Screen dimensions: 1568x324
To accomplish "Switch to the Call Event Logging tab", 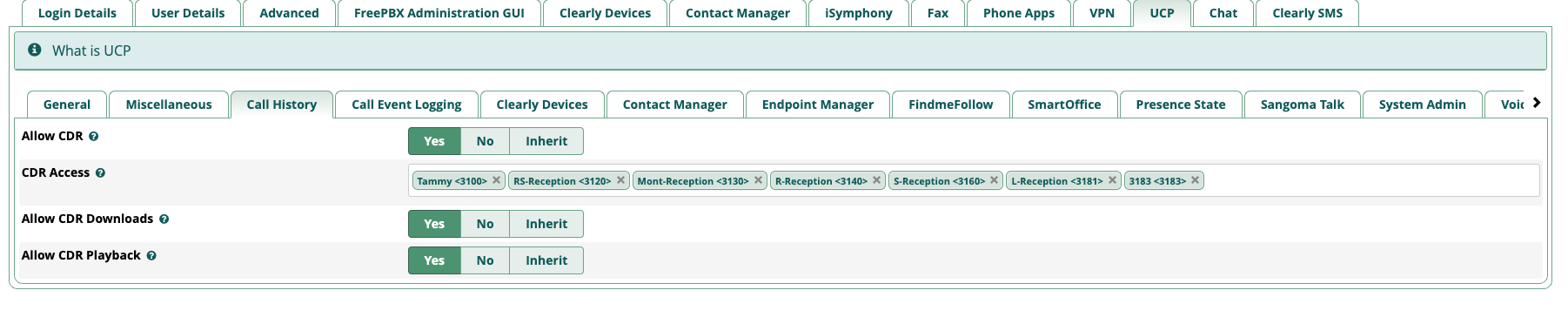I will click(406, 105).
